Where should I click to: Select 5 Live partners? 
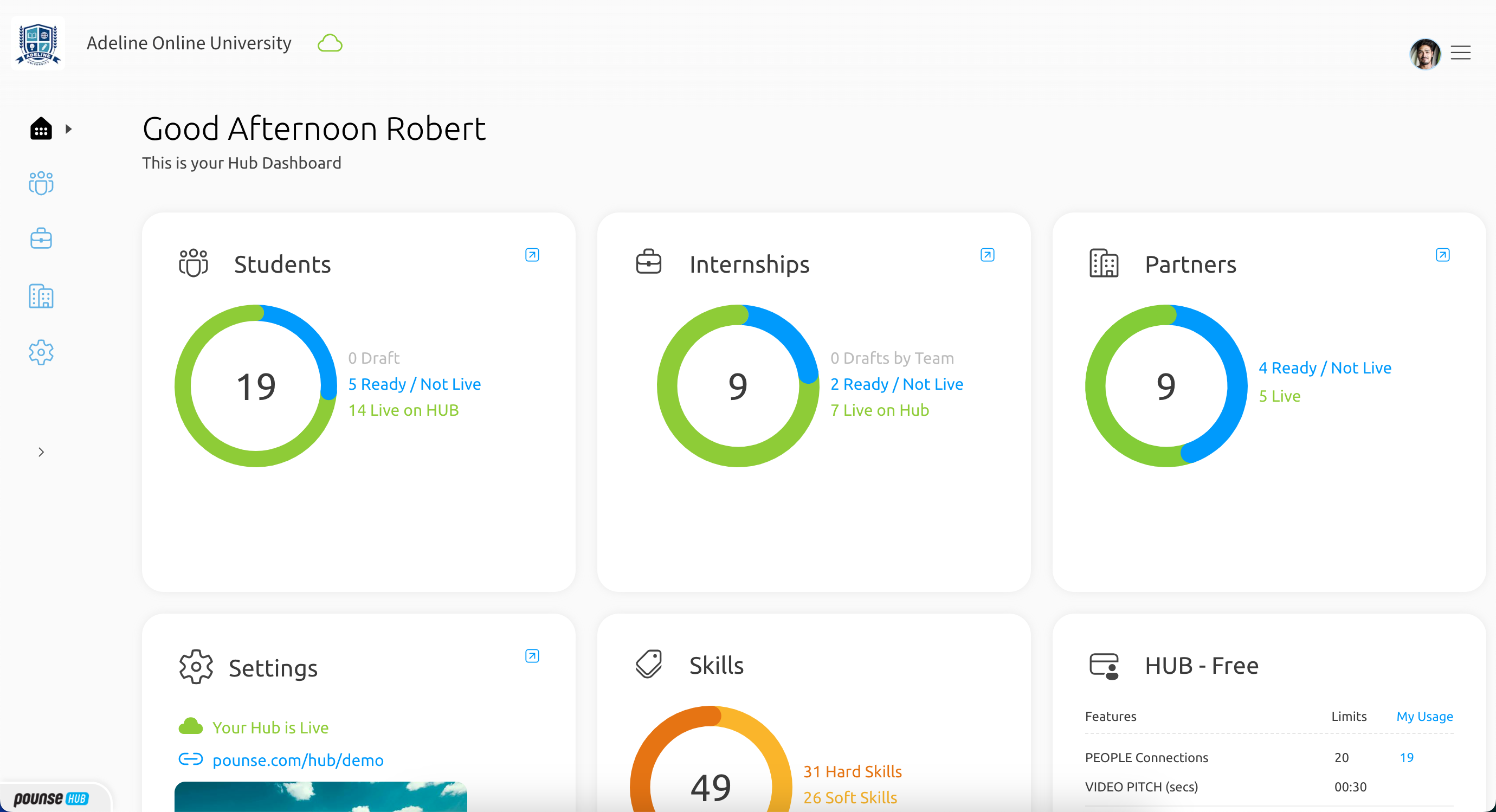(x=1279, y=396)
